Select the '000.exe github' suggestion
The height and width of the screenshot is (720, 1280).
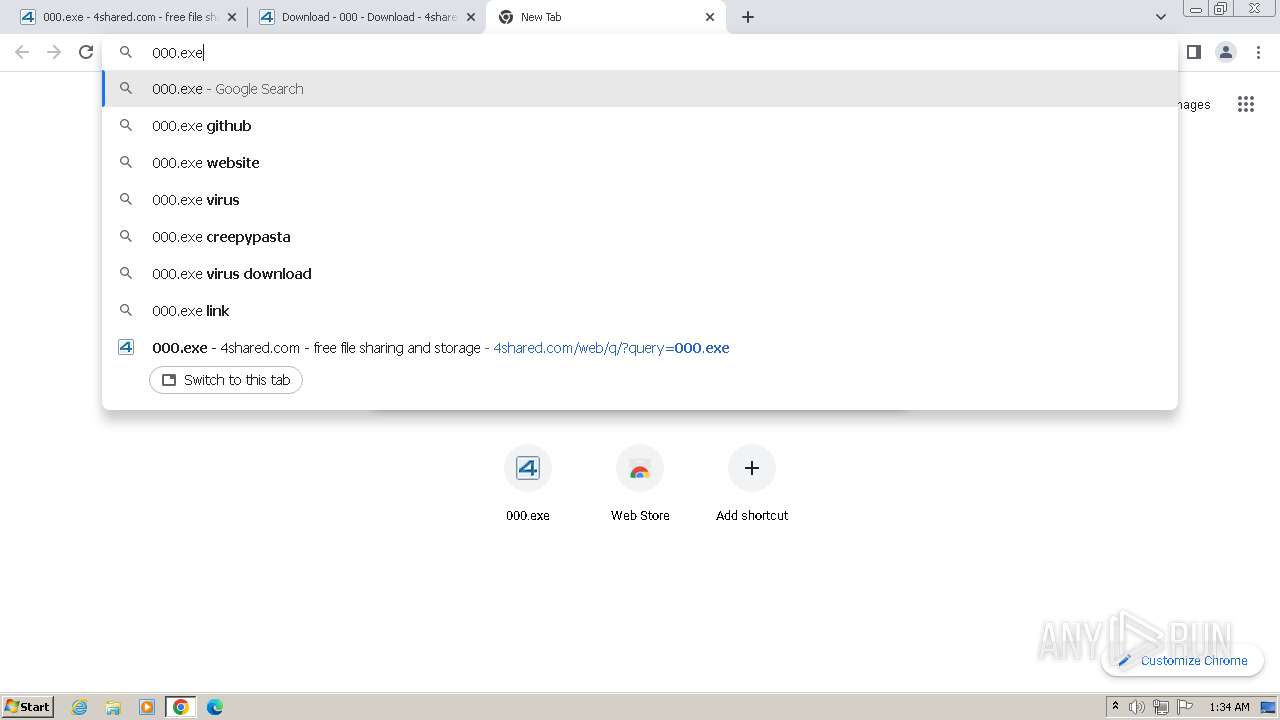click(640, 126)
